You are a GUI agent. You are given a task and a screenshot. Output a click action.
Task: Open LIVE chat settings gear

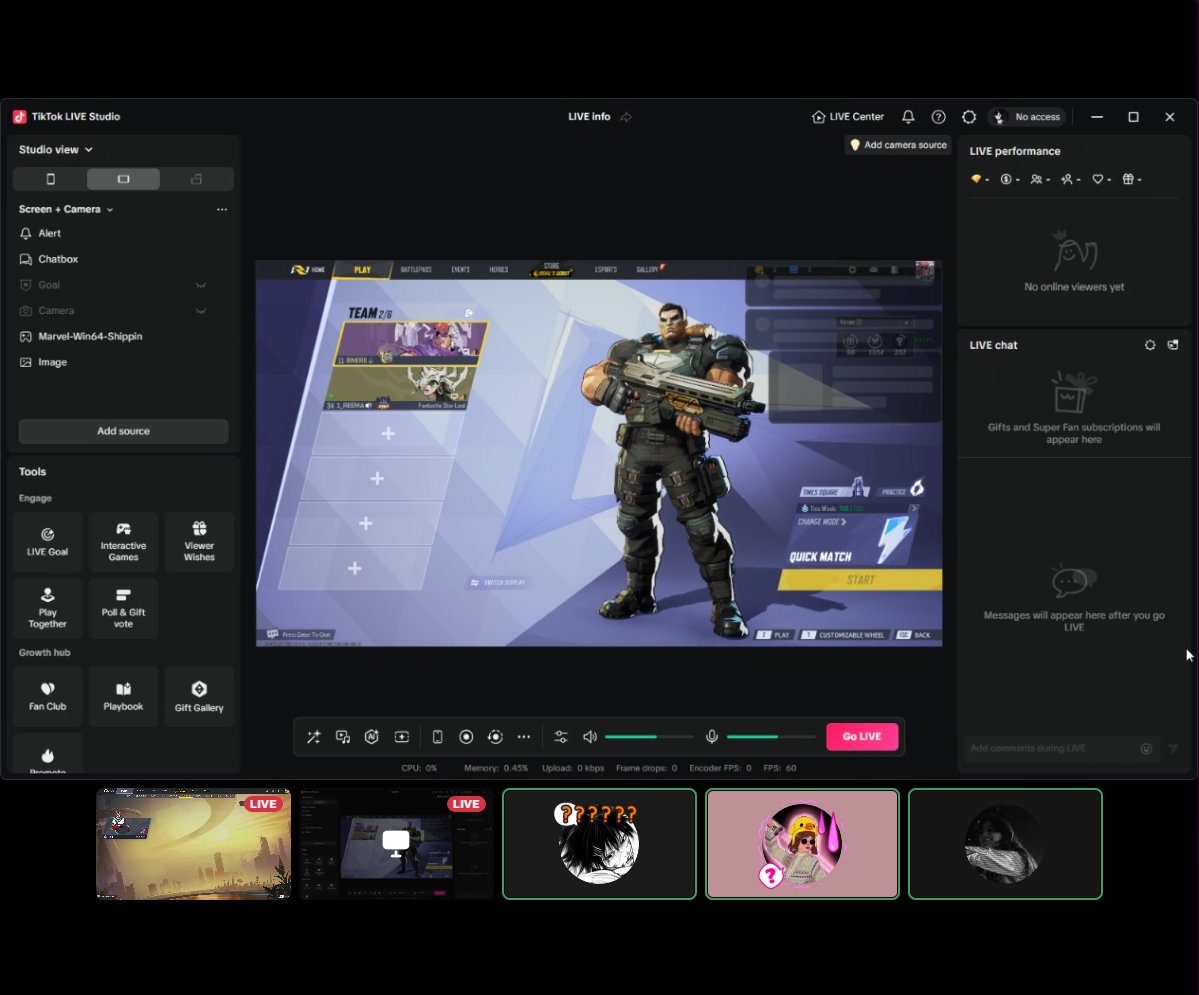pyautogui.click(x=1150, y=345)
